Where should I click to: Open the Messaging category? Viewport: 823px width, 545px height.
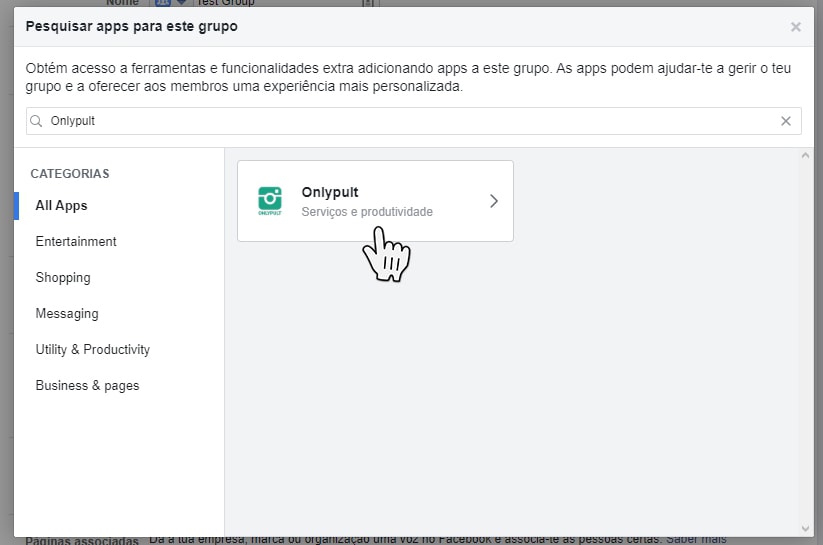point(67,313)
